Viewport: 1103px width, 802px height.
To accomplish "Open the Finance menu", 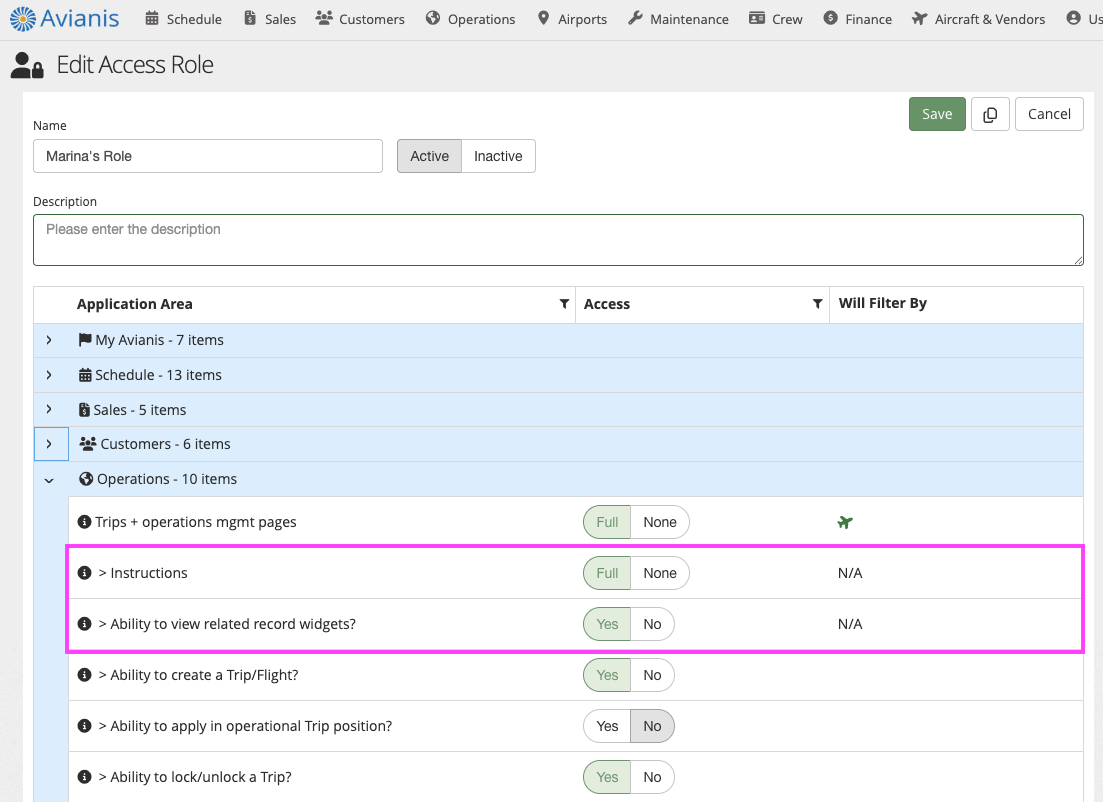I will click(857, 19).
